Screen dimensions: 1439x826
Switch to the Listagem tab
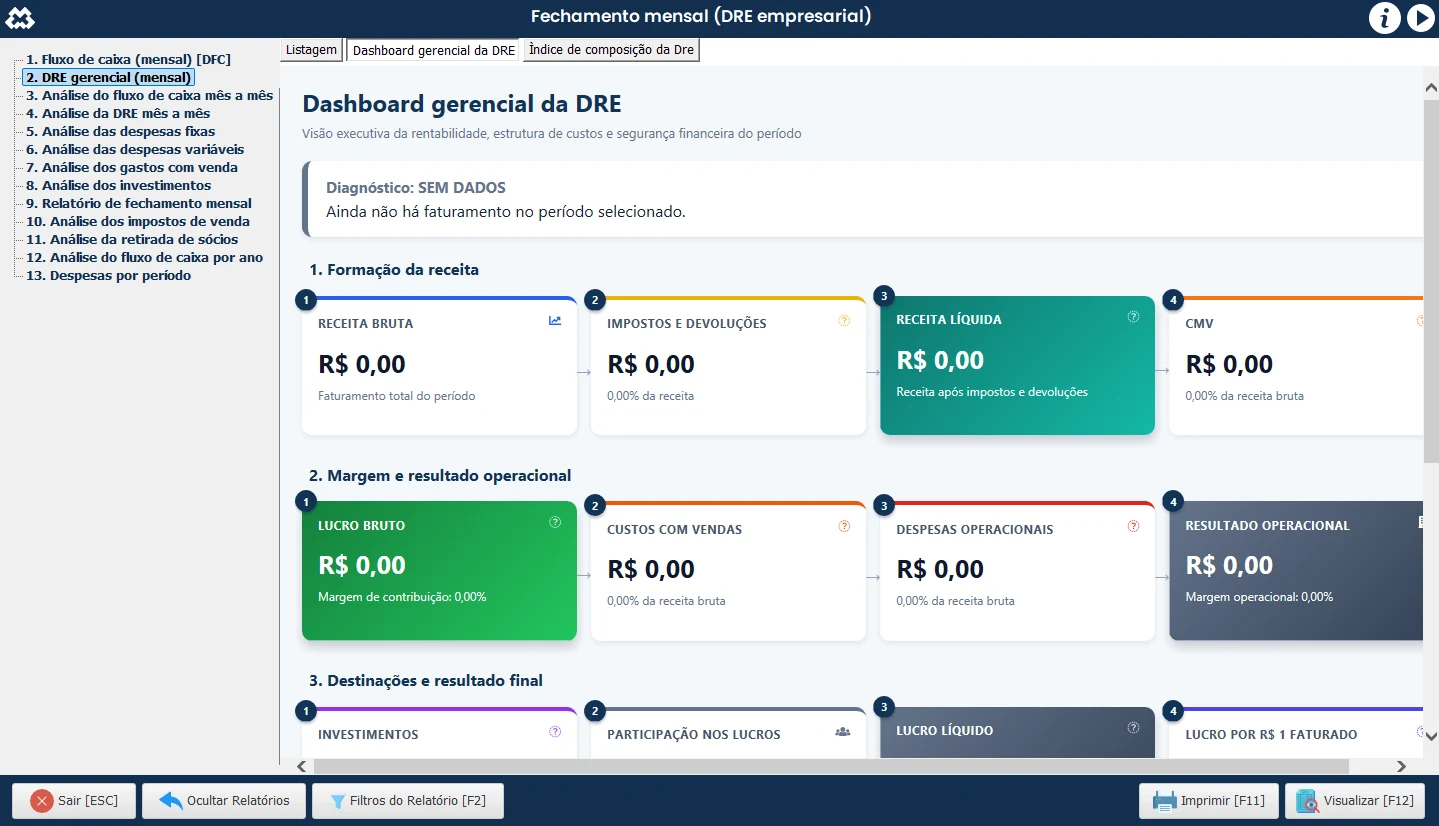point(311,50)
